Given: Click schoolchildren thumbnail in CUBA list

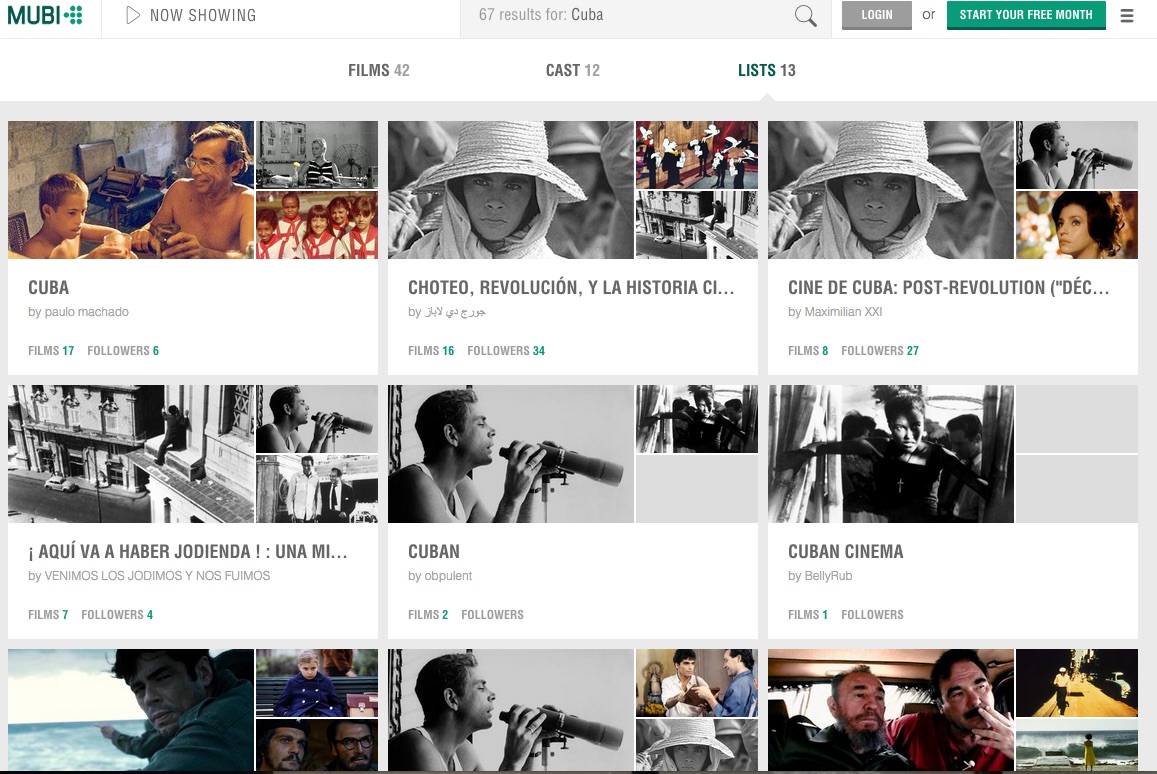Looking at the screenshot, I should pyautogui.click(x=317, y=225).
